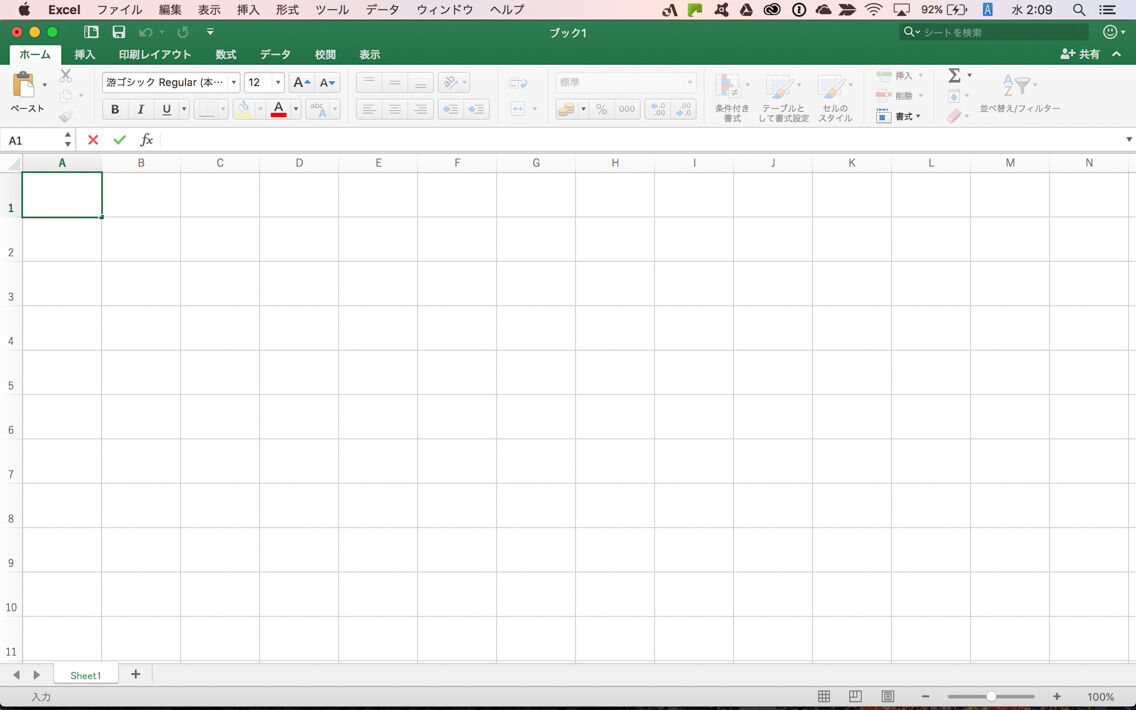Open the font size dropdown
This screenshot has height=710, width=1136.
[x=277, y=82]
